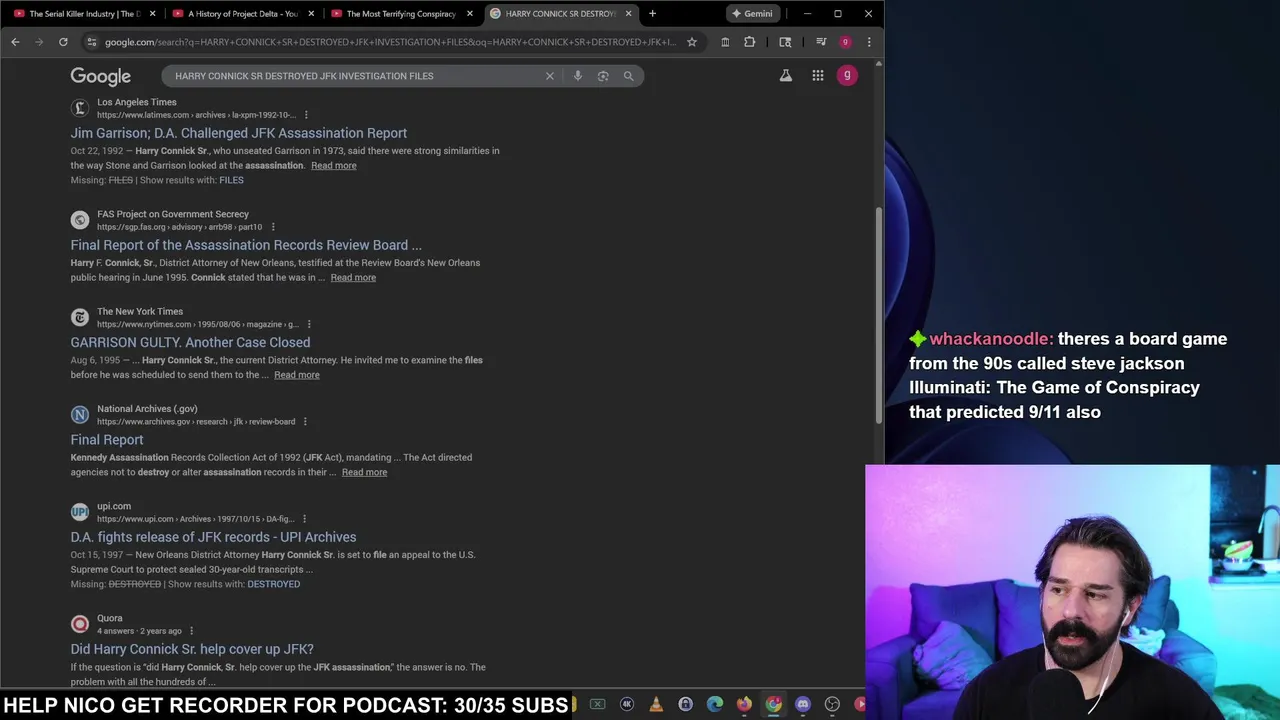The width and height of the screenshot is (1280, 720).
Task: Submit the search with the magnifier icon
Action: [628, 76]
